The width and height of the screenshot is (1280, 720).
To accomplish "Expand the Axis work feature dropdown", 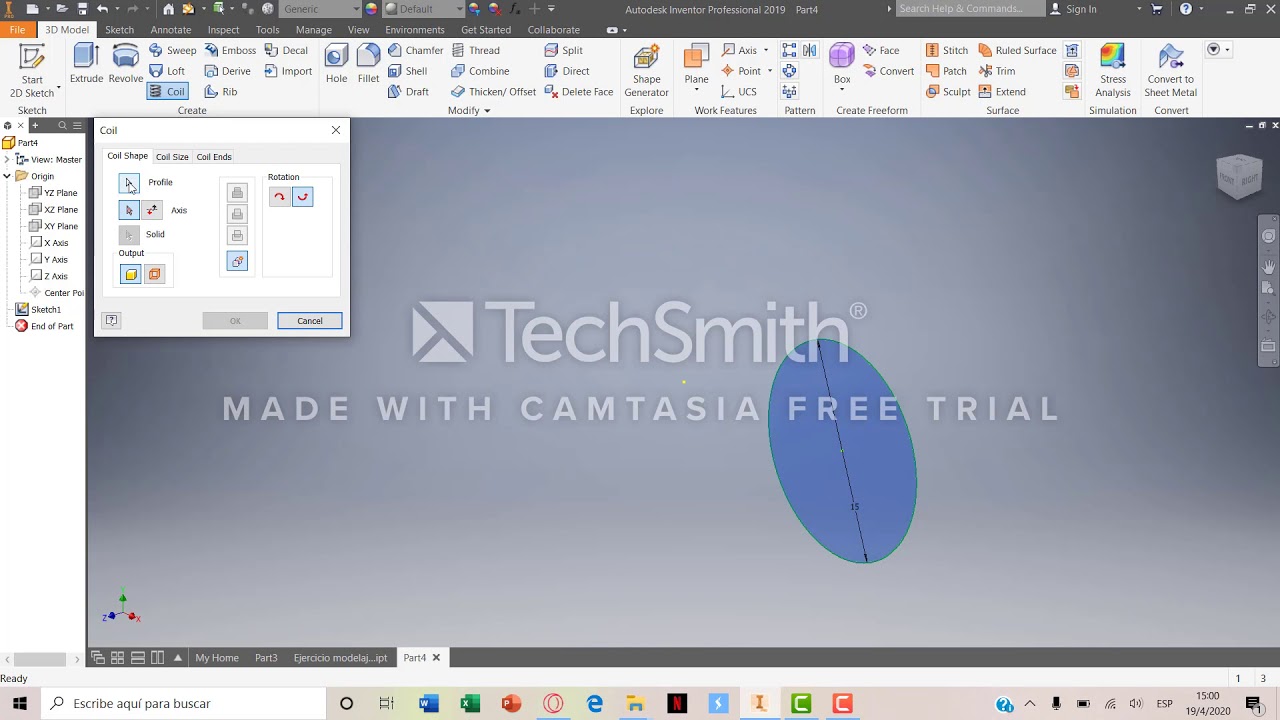I will point(766,50).
